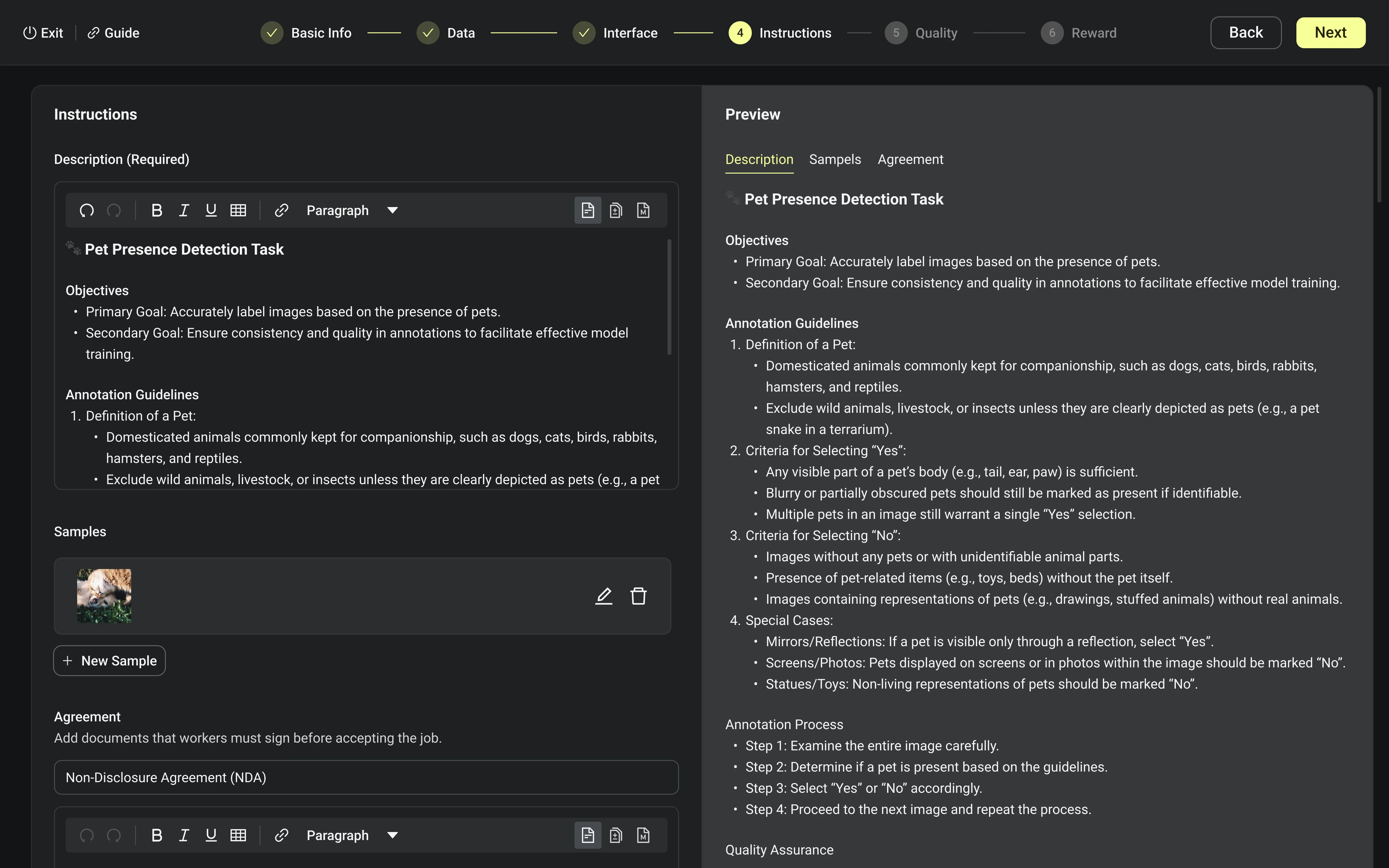Select rich-text document mode in Description editor
Screen dimensions: 1389x868
(588, 211)
